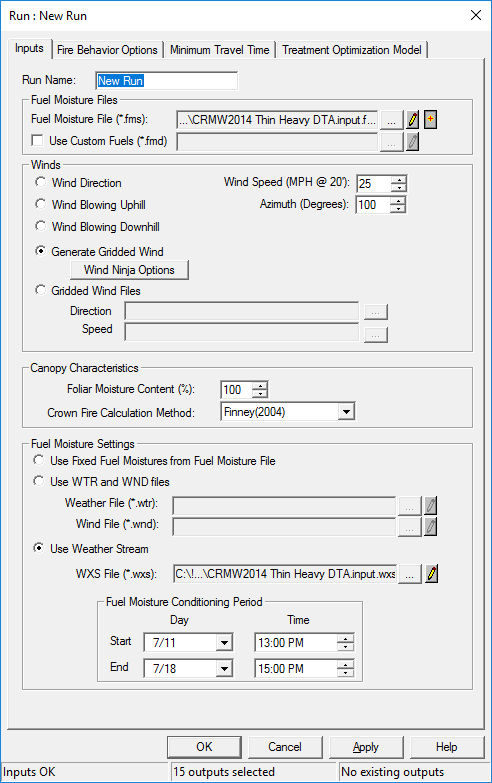This screenshot has width=492, height=783.
Task: Select Wind Blowing Downhill option
Action: (41, 227)
